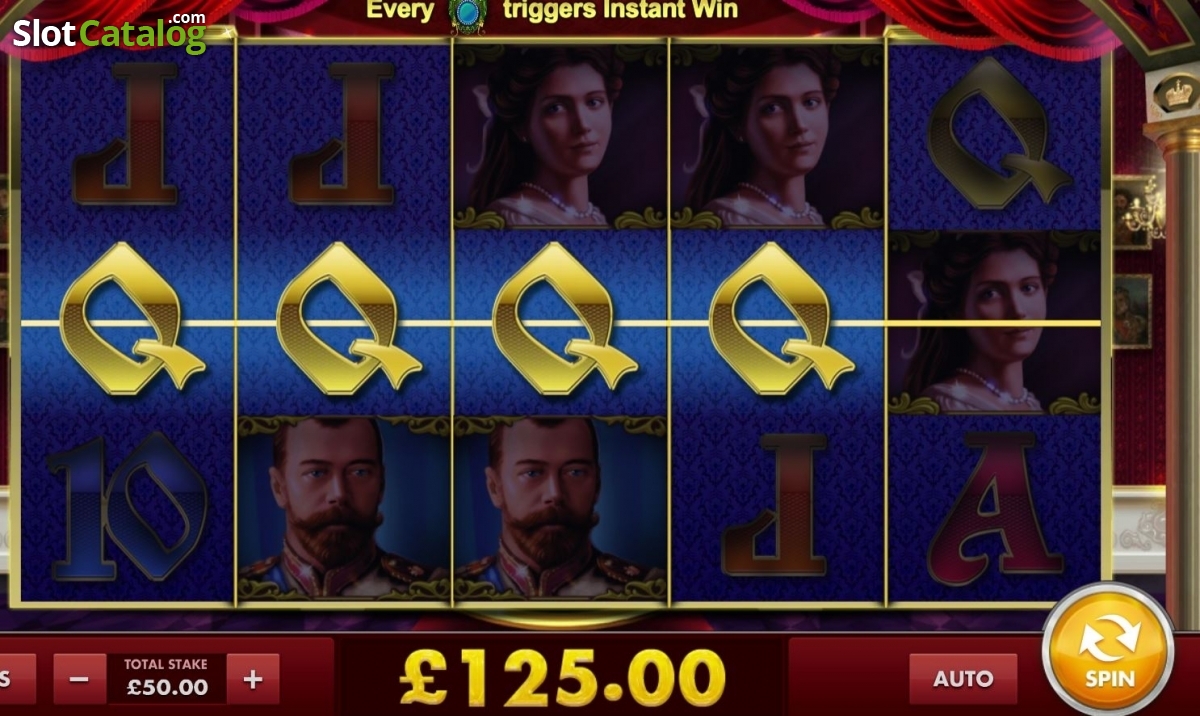Click the lady portrait on fifth reel
The image size is (1200, 716).
coord(996,323)
